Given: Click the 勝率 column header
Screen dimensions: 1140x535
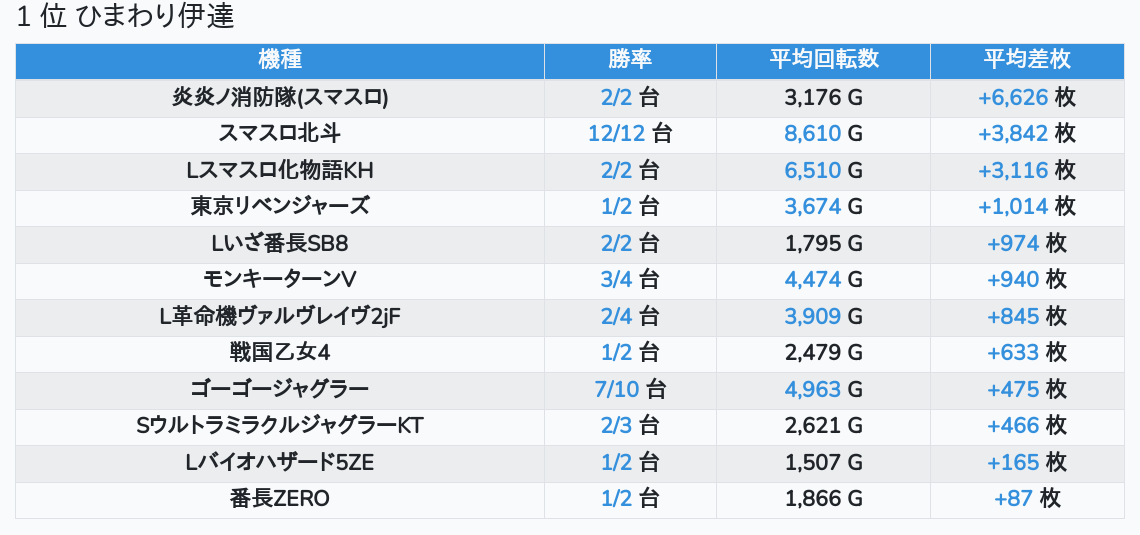Looking at the screenshot, I should (630, 59).
